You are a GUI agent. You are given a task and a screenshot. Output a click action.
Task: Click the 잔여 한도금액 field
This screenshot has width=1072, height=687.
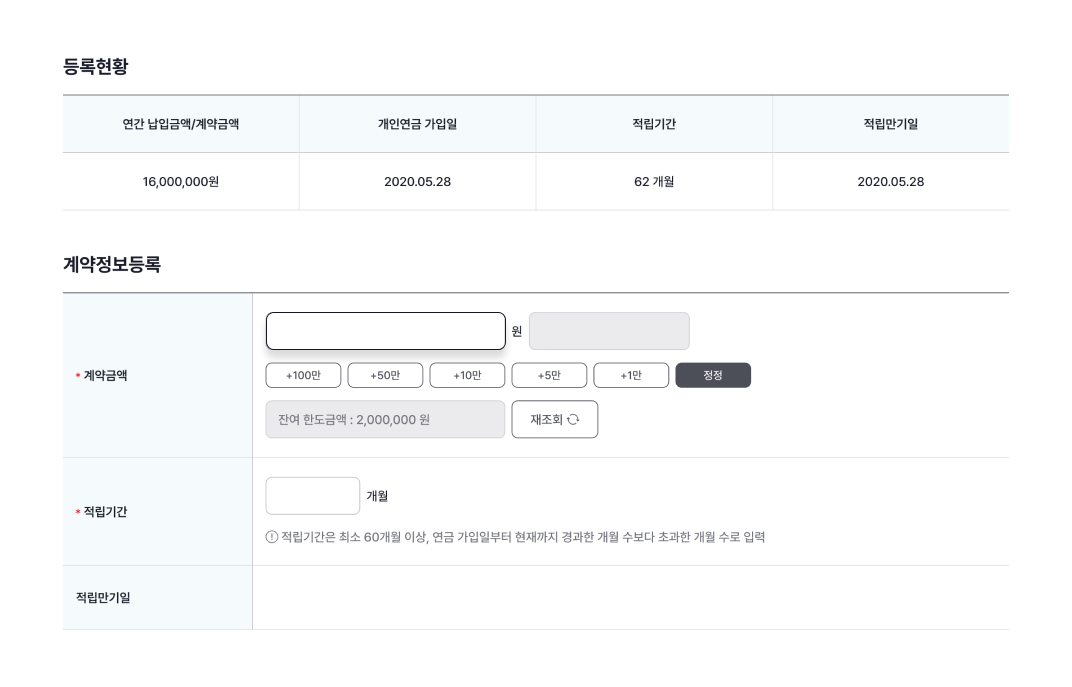tap(385, 419)
